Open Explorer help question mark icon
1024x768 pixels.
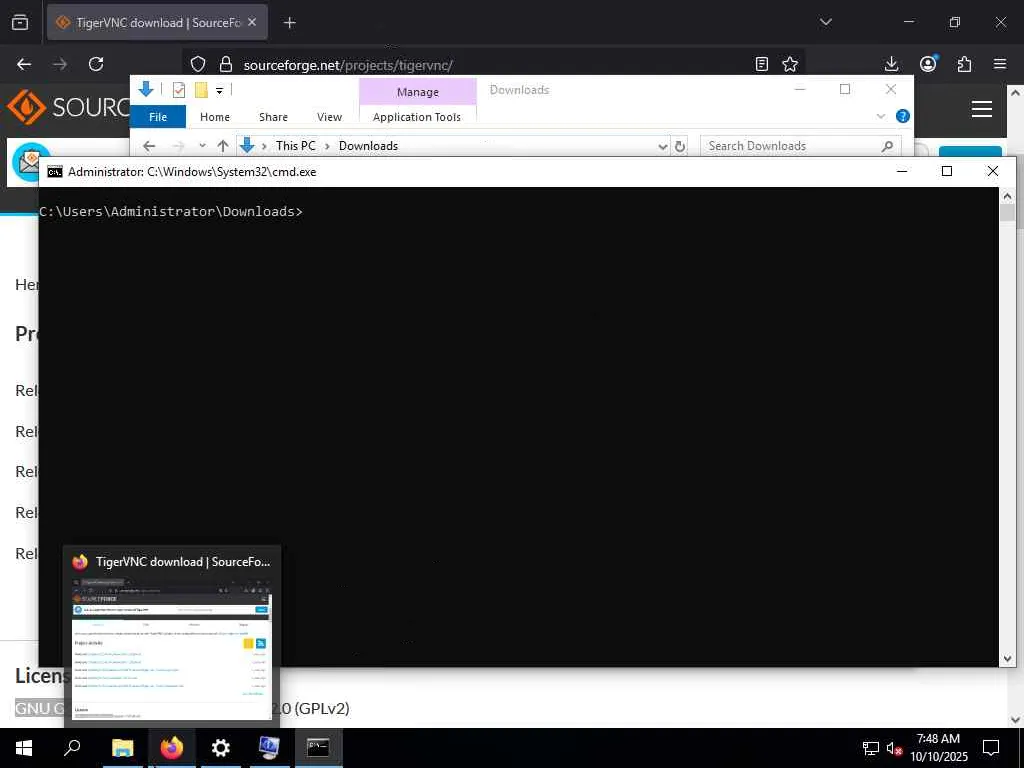(x=903, y=116)
